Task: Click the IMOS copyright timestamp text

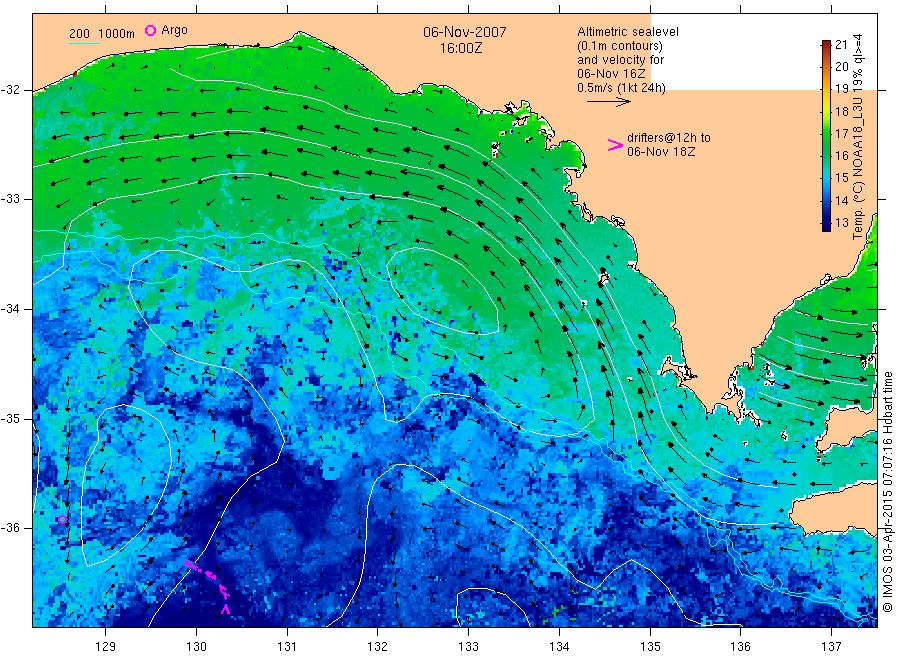Action: (x=887, y=492)
